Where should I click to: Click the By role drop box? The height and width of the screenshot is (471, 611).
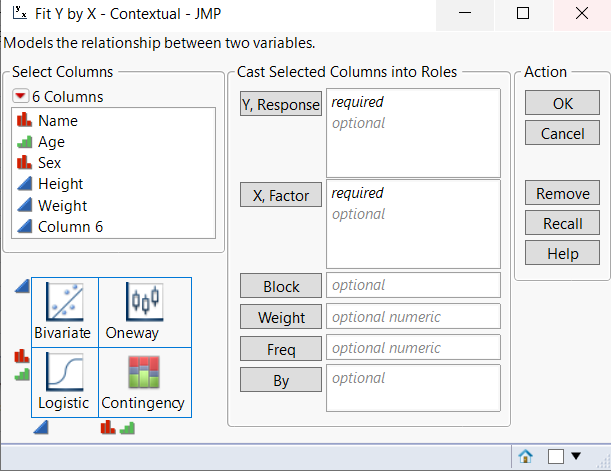[413, 387]
